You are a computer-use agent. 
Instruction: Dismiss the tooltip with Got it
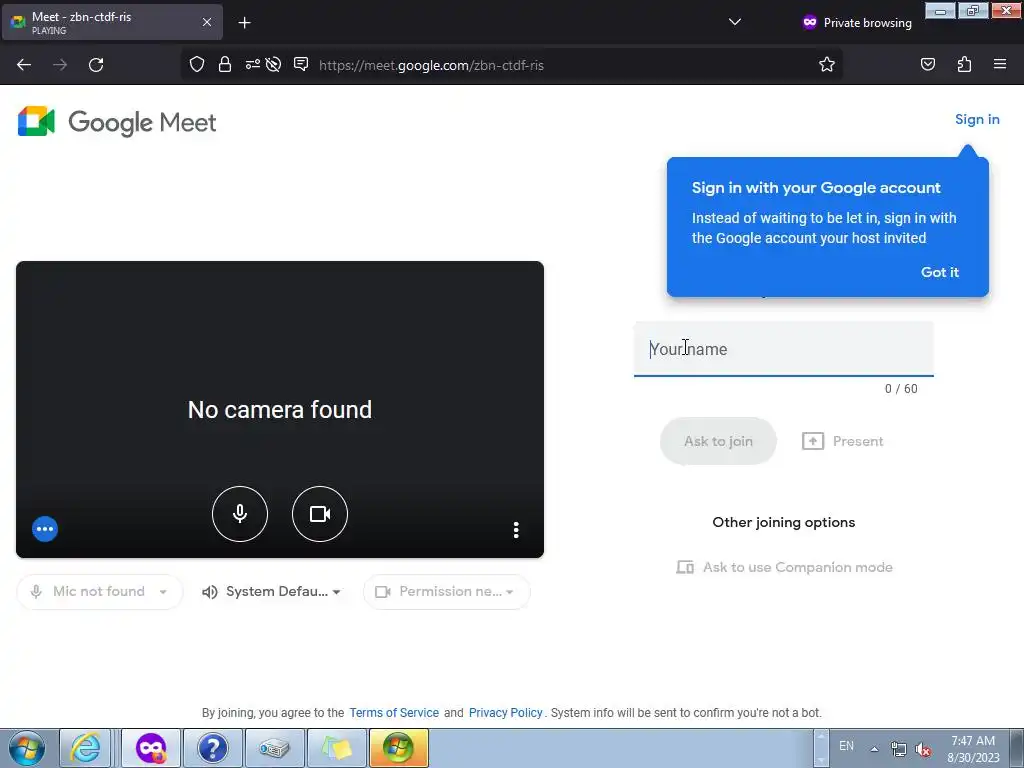[940, 272]
